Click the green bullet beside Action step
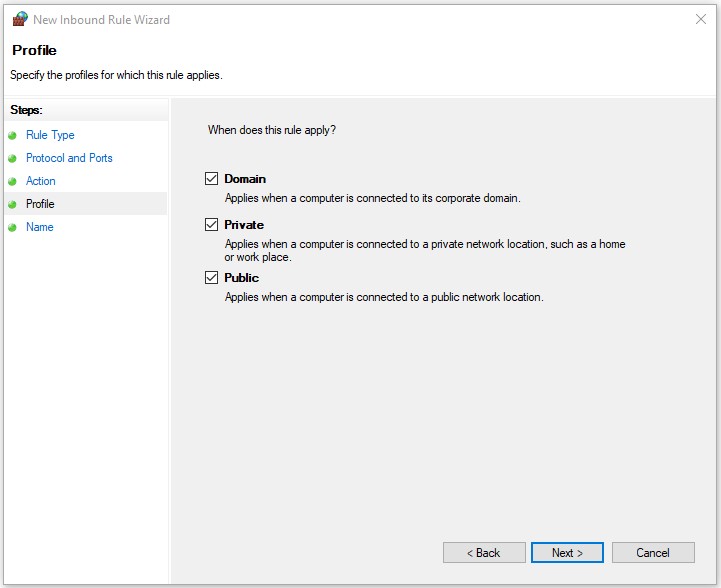 click(12, 181)
